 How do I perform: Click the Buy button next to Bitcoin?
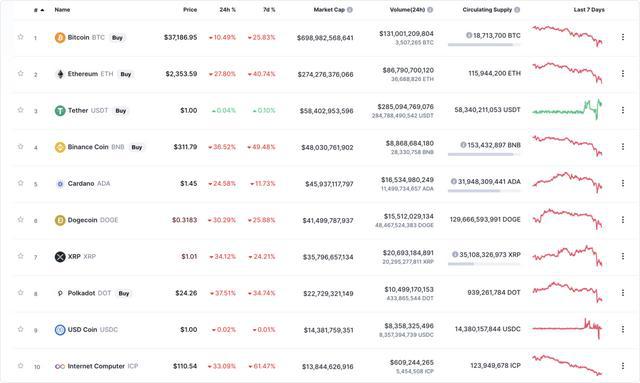(117, 38)
